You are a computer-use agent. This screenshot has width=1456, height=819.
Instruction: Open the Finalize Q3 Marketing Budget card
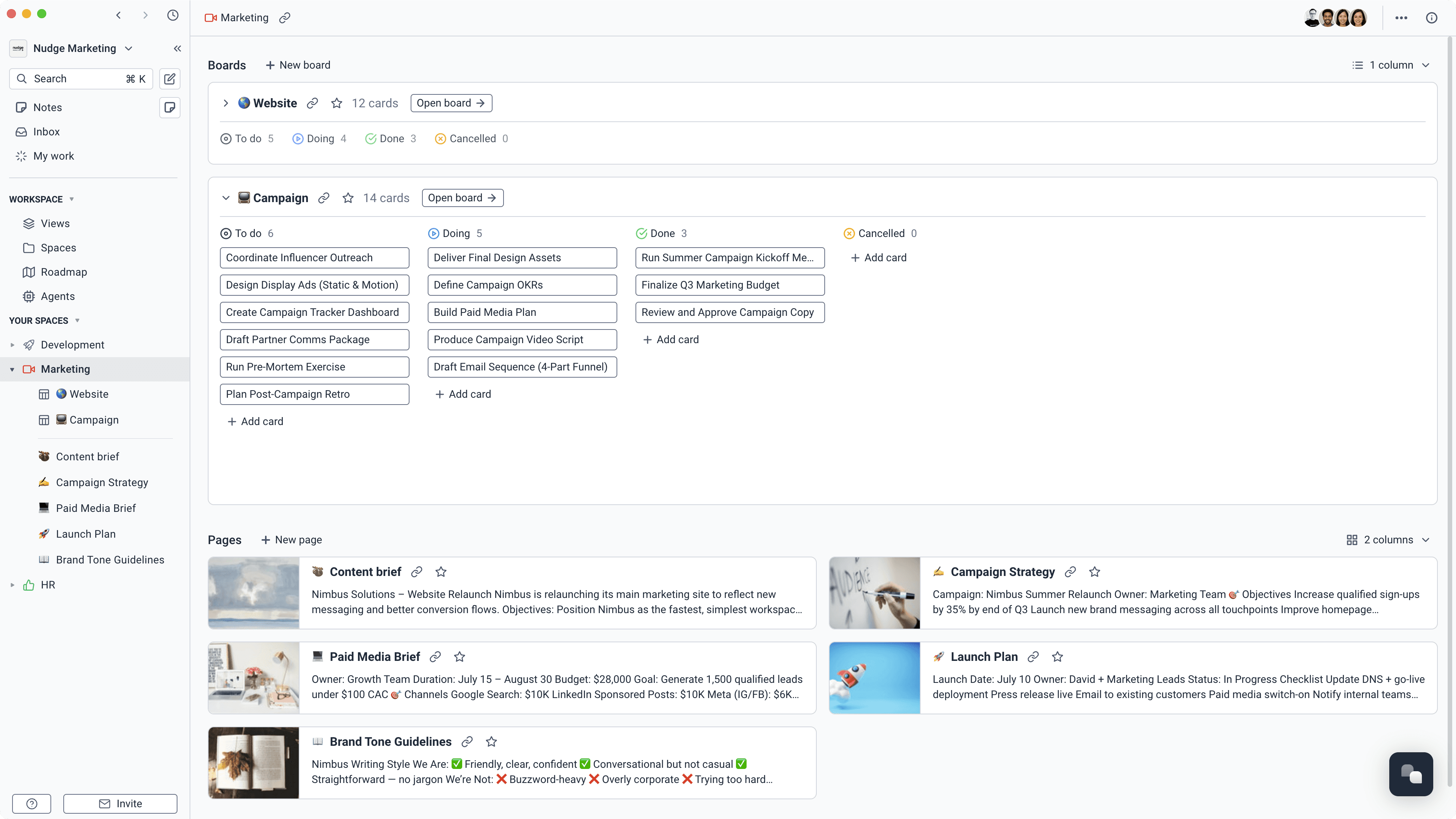tap(730, 285)
